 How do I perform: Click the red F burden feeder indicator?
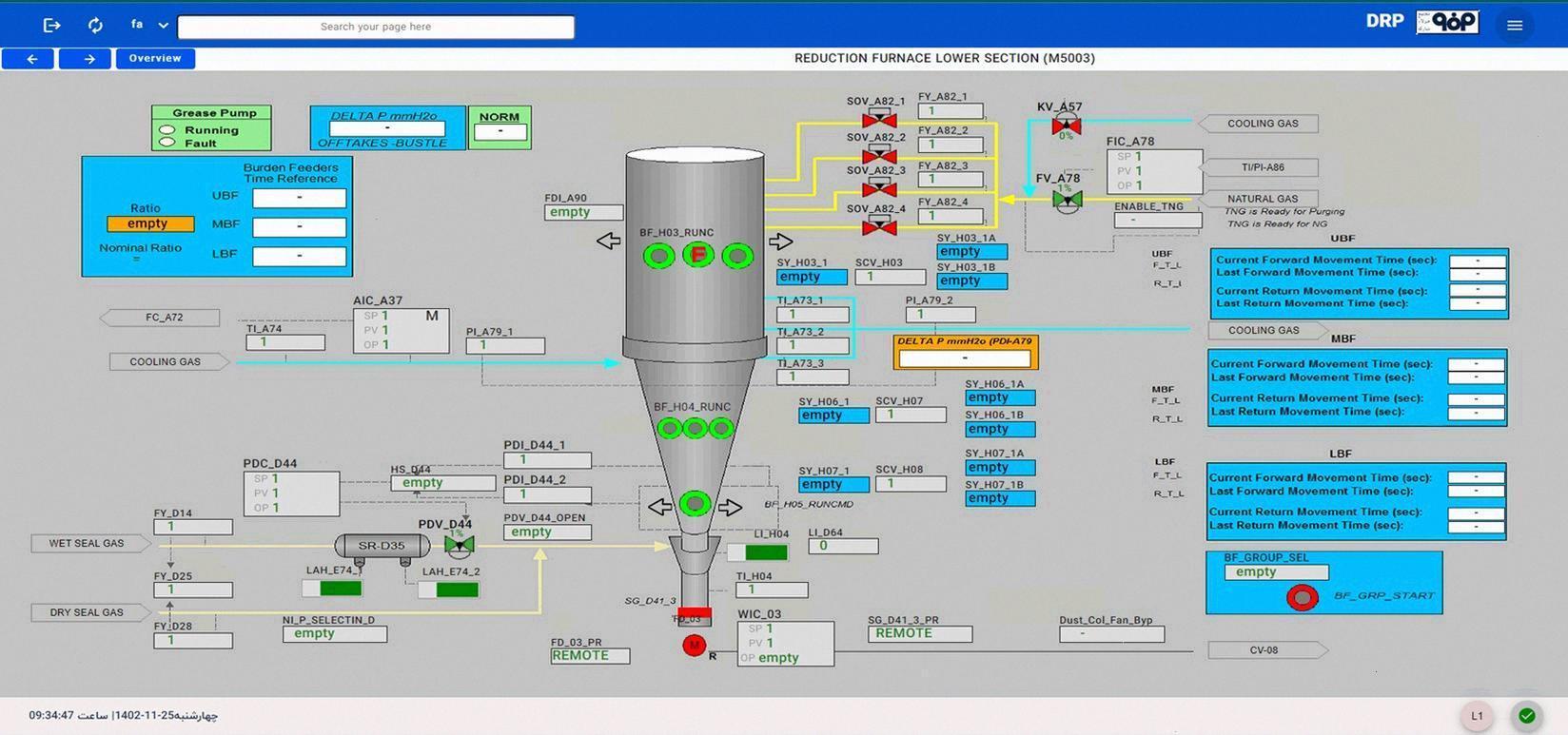click(x=698, y=255)
